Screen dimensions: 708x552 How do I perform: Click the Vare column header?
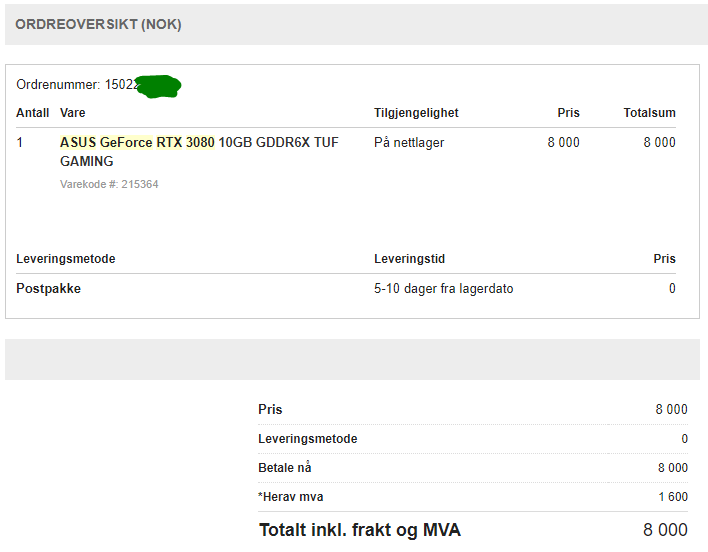(73, 113)
